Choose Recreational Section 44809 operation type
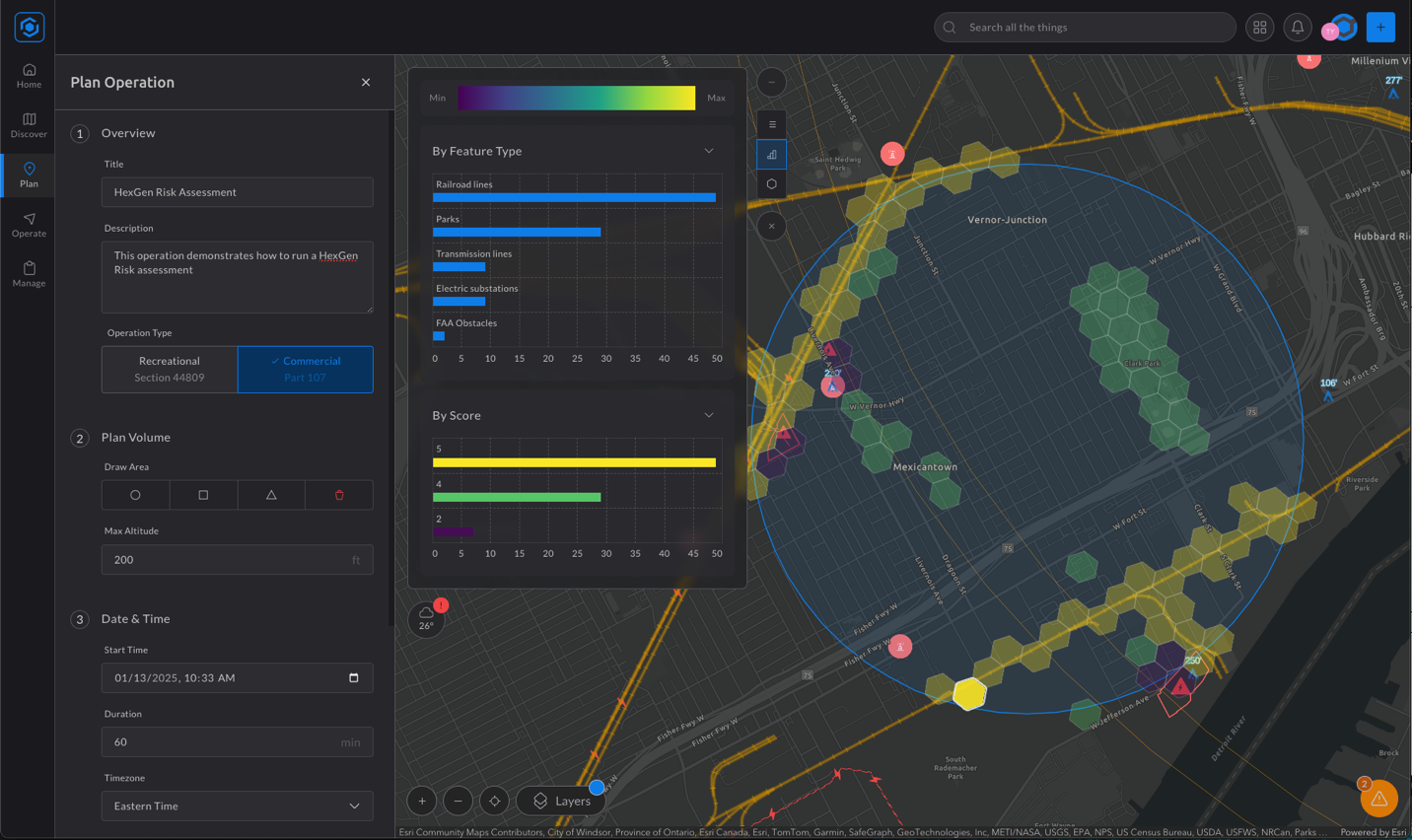 point(170,369)
